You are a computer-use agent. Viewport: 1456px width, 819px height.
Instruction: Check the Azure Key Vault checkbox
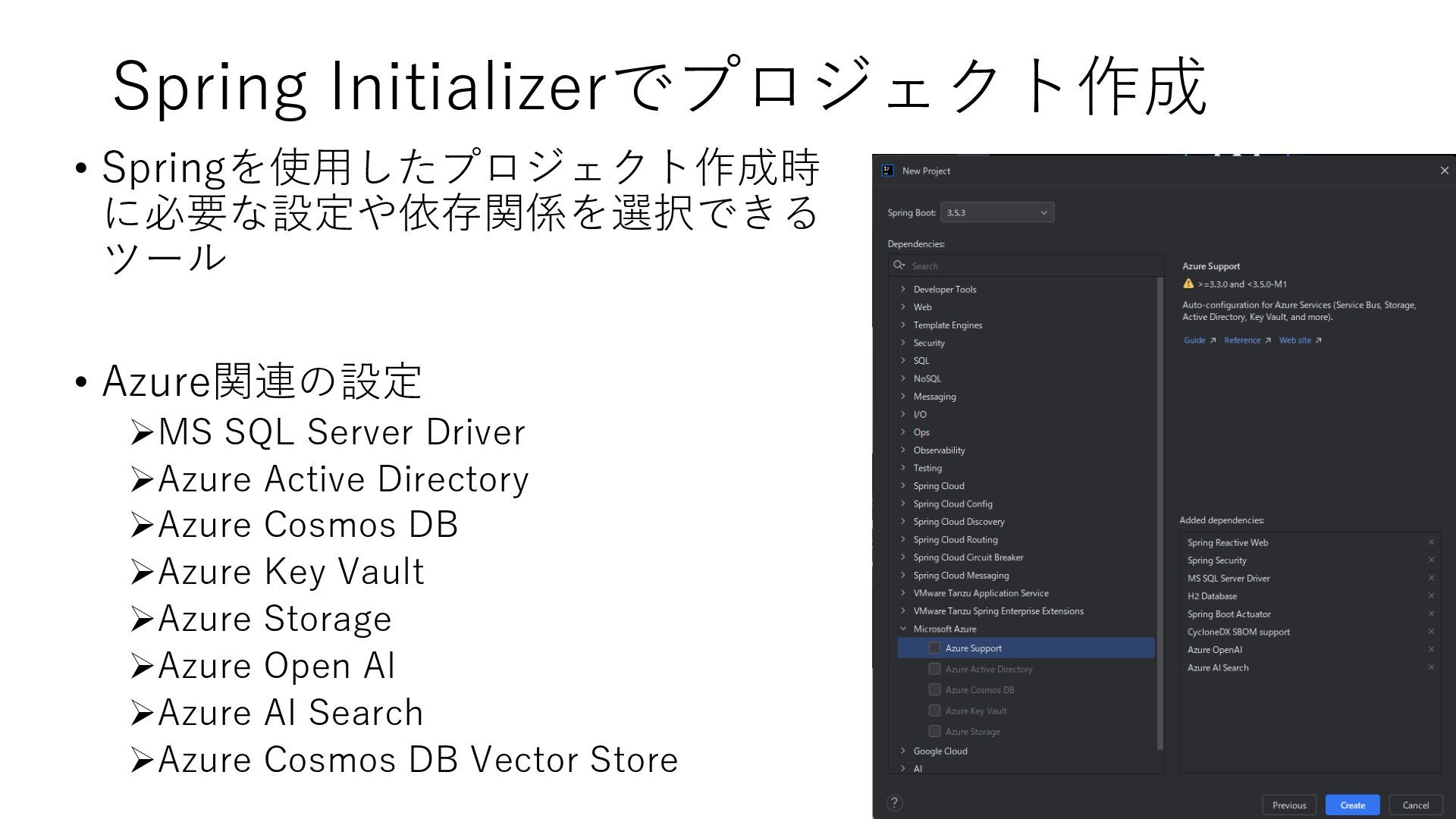point(934,711)
